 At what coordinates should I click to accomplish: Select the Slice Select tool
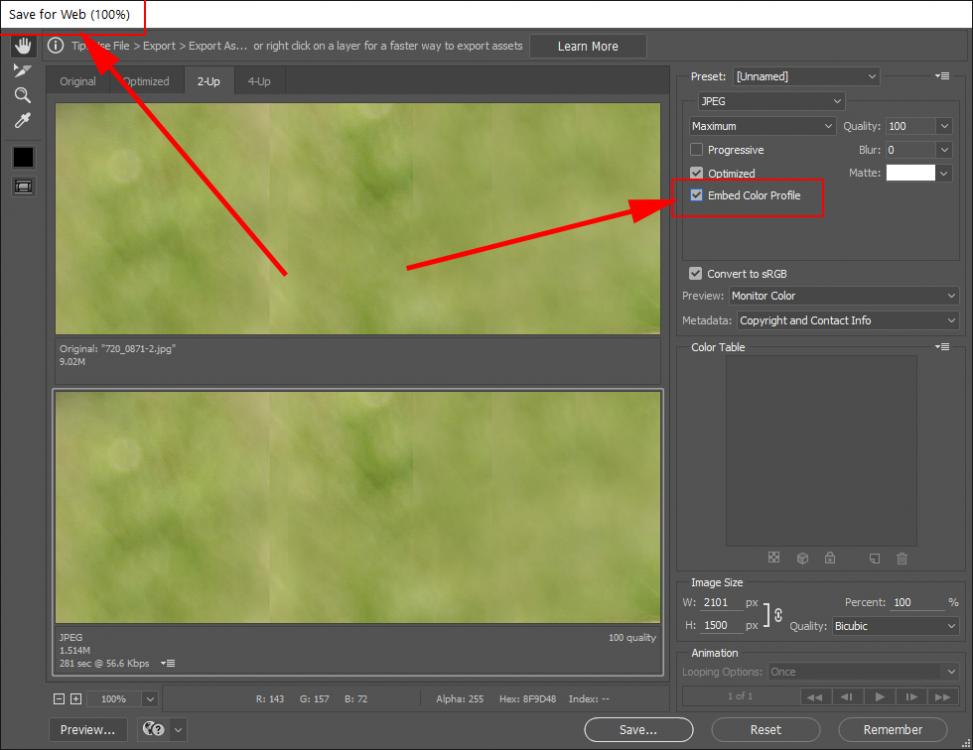(x=22, y=71)
